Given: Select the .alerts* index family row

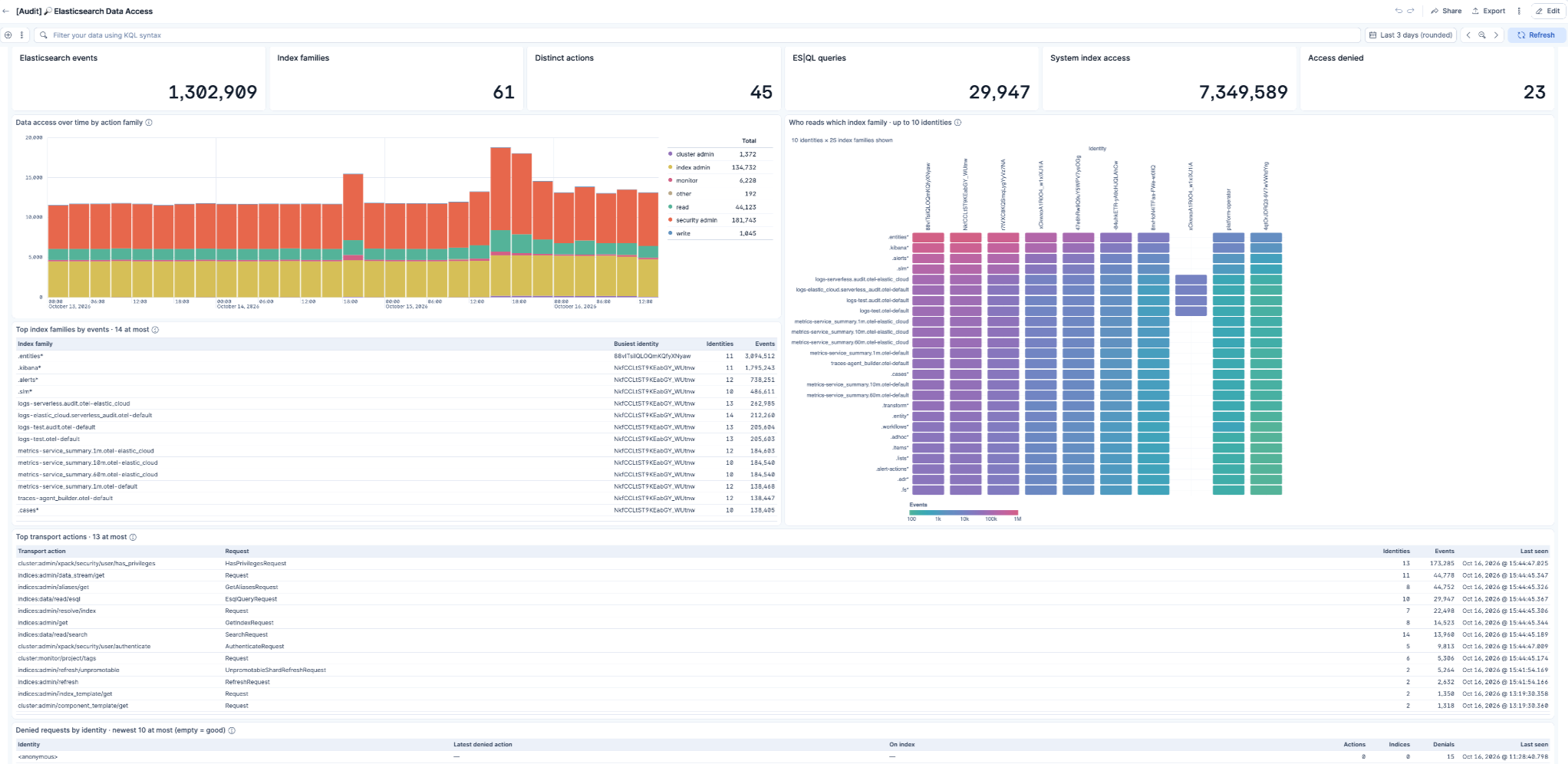Looking at the screenshot, I should [397, 380].
